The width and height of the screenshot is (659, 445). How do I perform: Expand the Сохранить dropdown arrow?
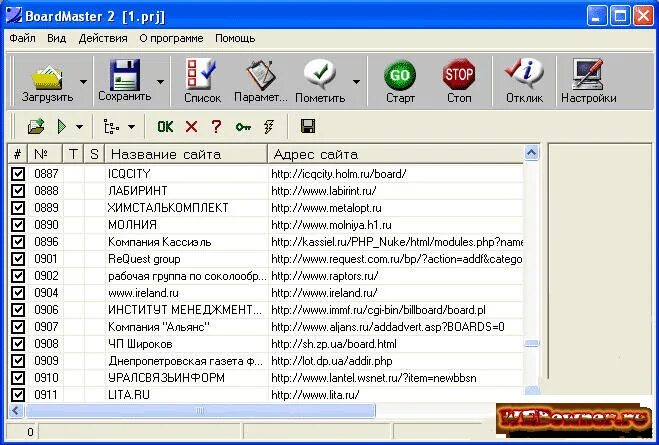pos(161,82)
